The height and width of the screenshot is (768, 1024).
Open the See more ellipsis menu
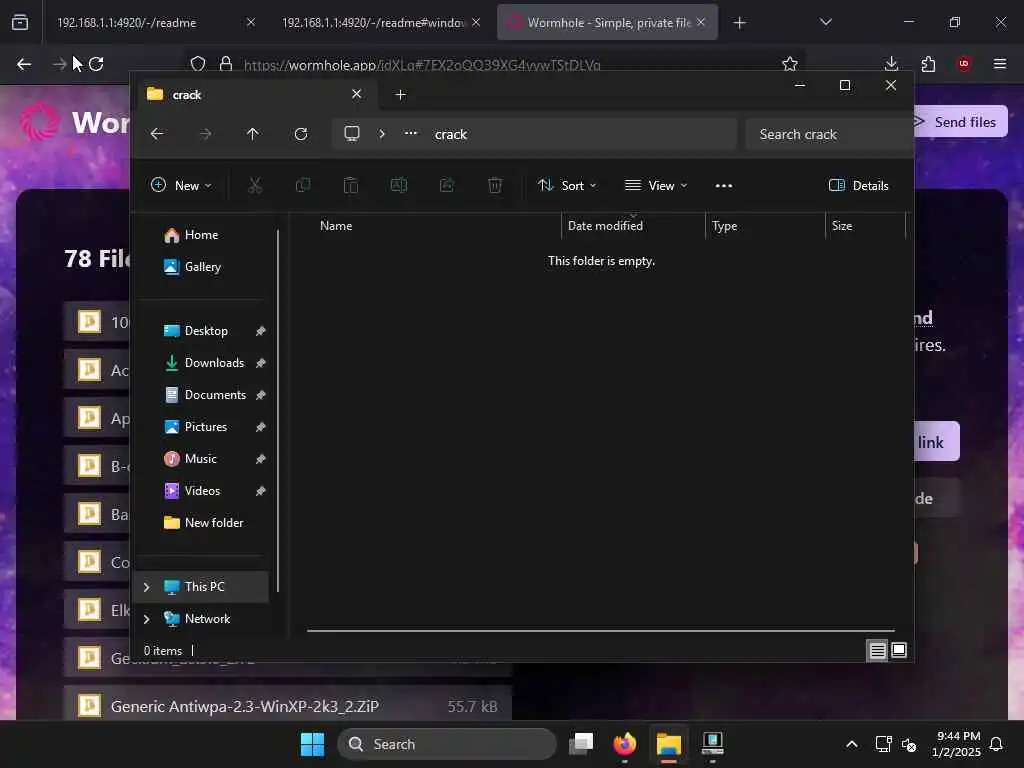point(724,185)
